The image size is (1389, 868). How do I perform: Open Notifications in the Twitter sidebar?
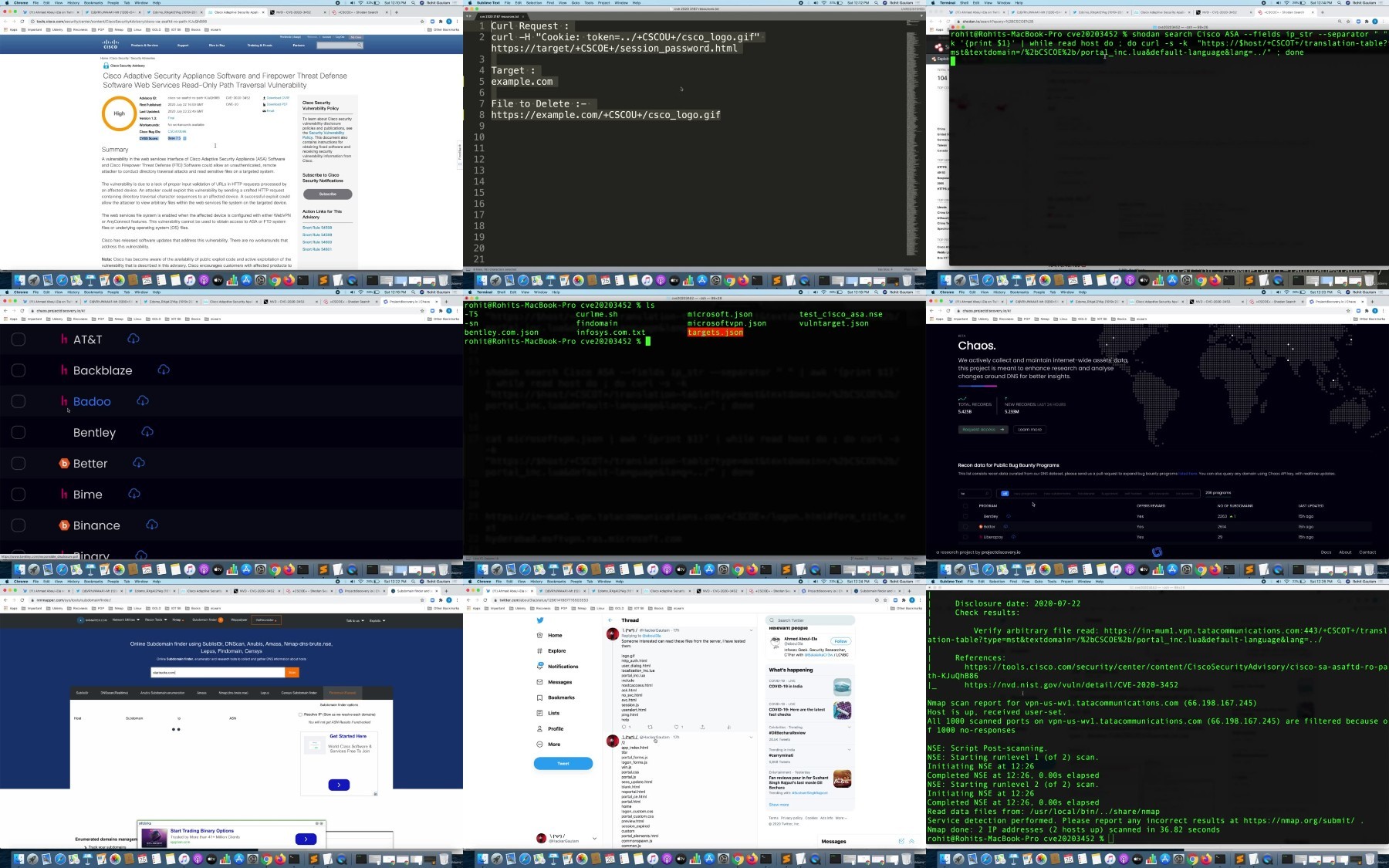(x=557, y=666)
